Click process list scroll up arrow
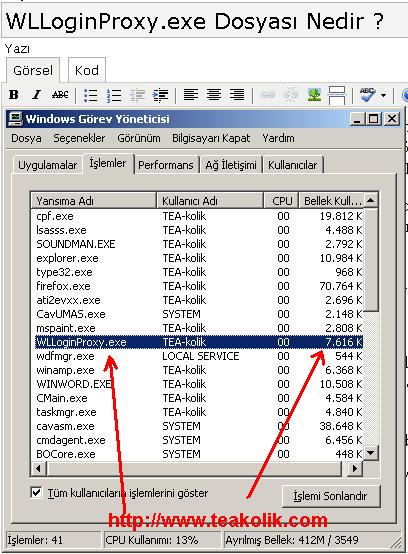The image size is (408, 554). click(371, 200)
